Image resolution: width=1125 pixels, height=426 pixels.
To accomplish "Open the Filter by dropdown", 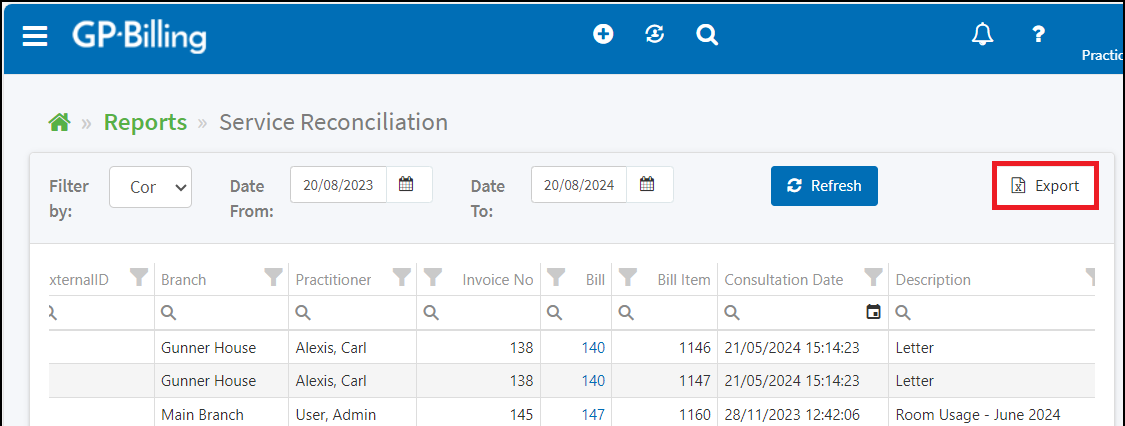I will pos(151,186).
